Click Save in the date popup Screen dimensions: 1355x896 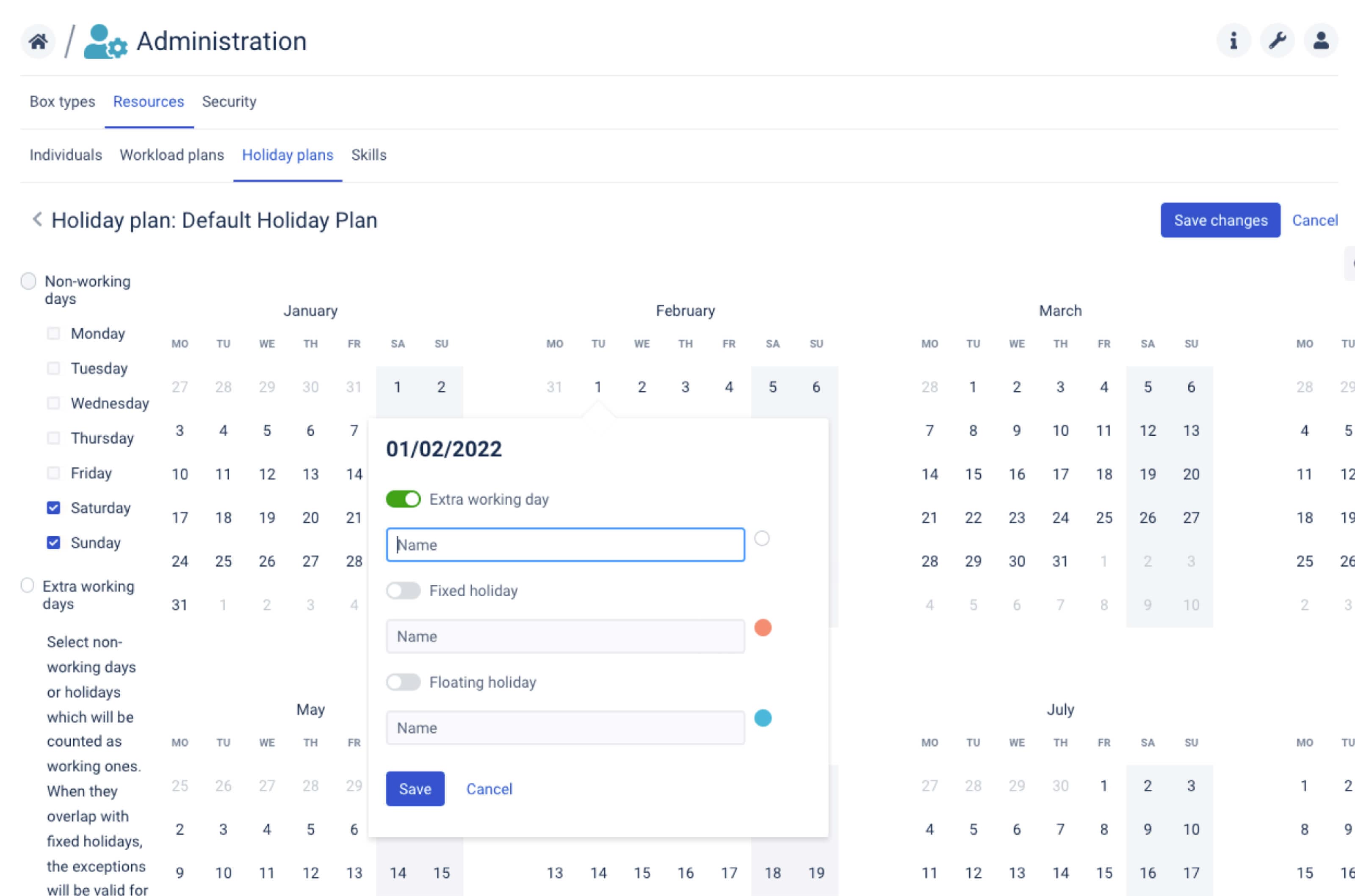pos(415,788)
